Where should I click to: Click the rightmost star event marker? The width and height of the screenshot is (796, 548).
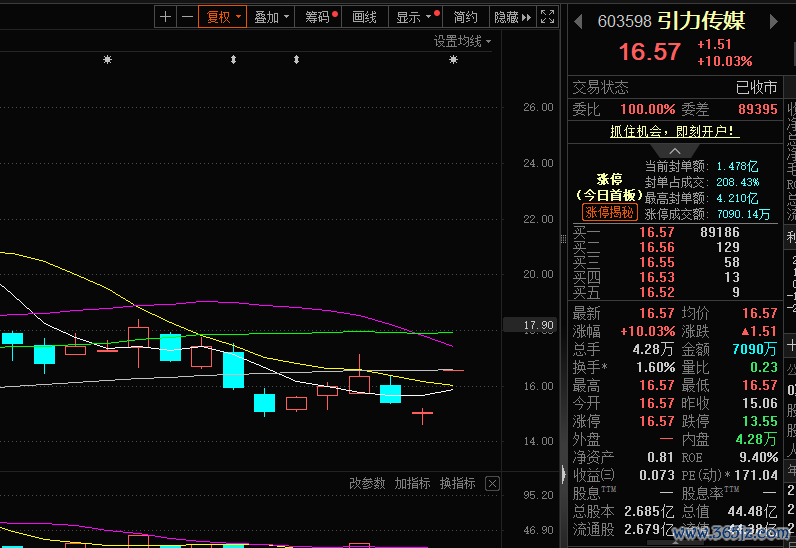click(x=453, y=60)
